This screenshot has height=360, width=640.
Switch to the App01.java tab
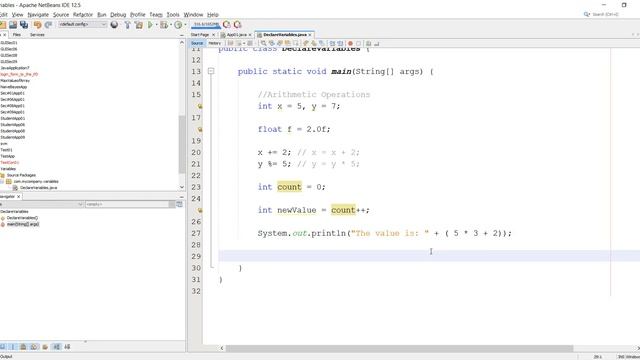[236, 35]
